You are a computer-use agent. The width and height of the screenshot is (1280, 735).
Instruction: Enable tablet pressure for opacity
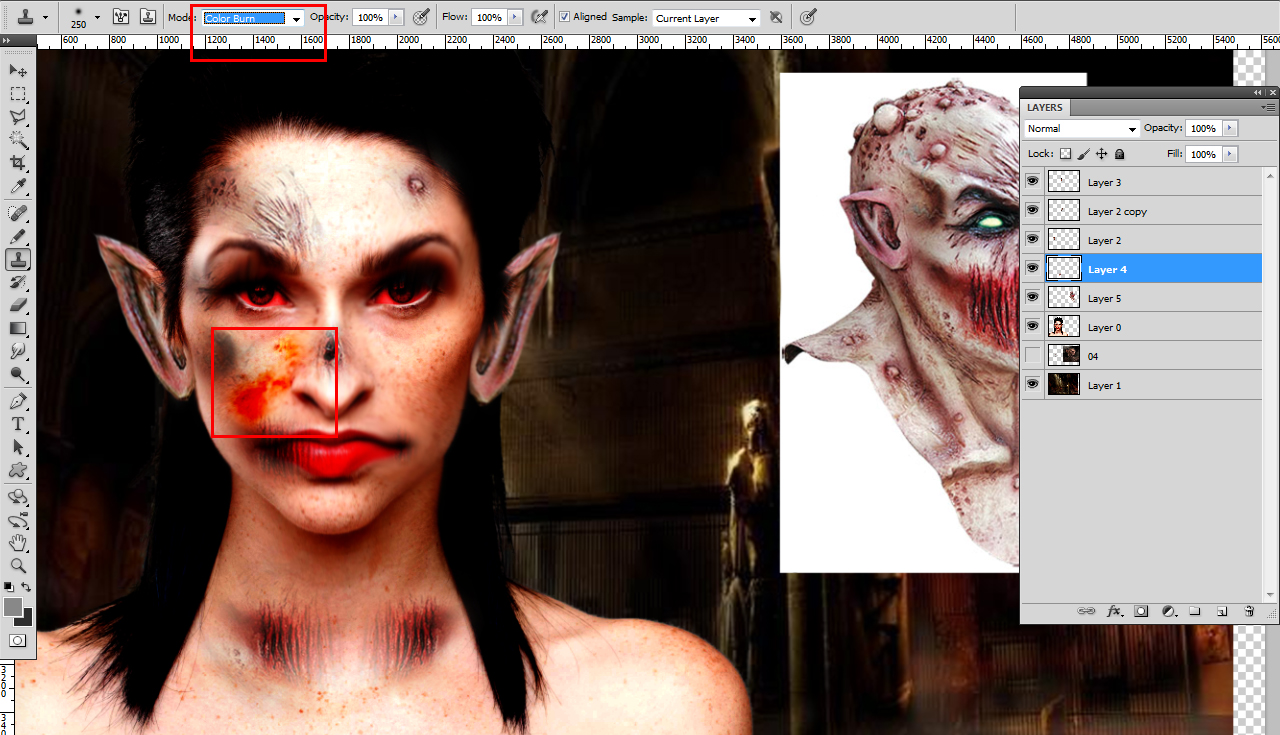point(422,17)
